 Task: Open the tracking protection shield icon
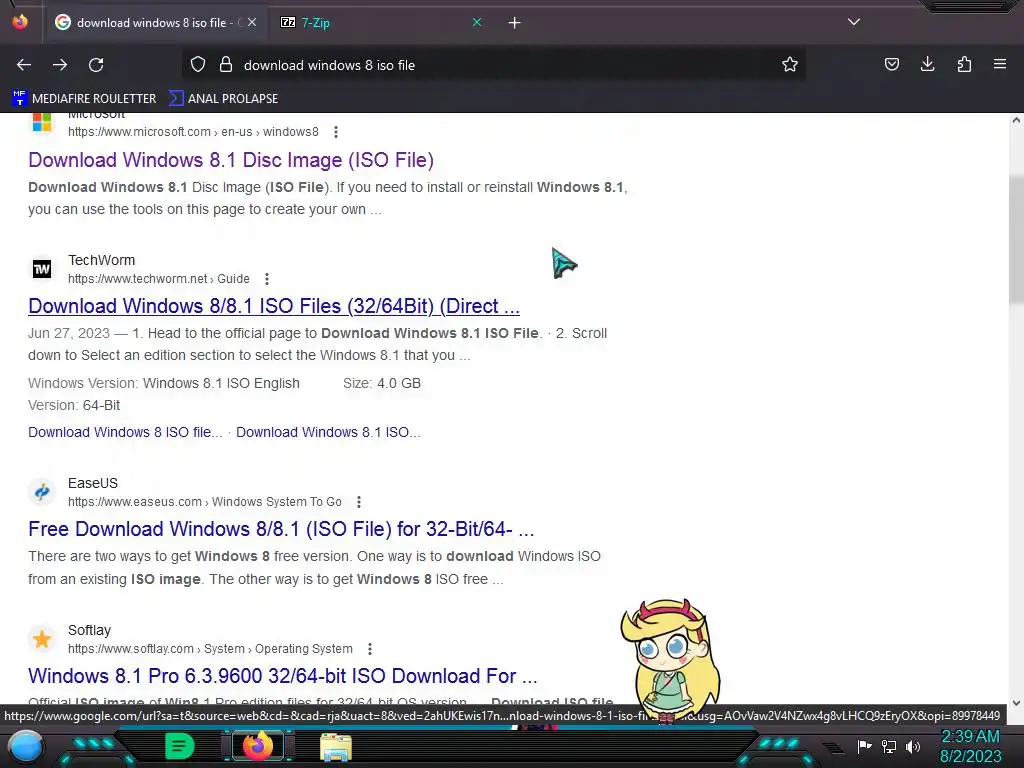tap(198, 65)
